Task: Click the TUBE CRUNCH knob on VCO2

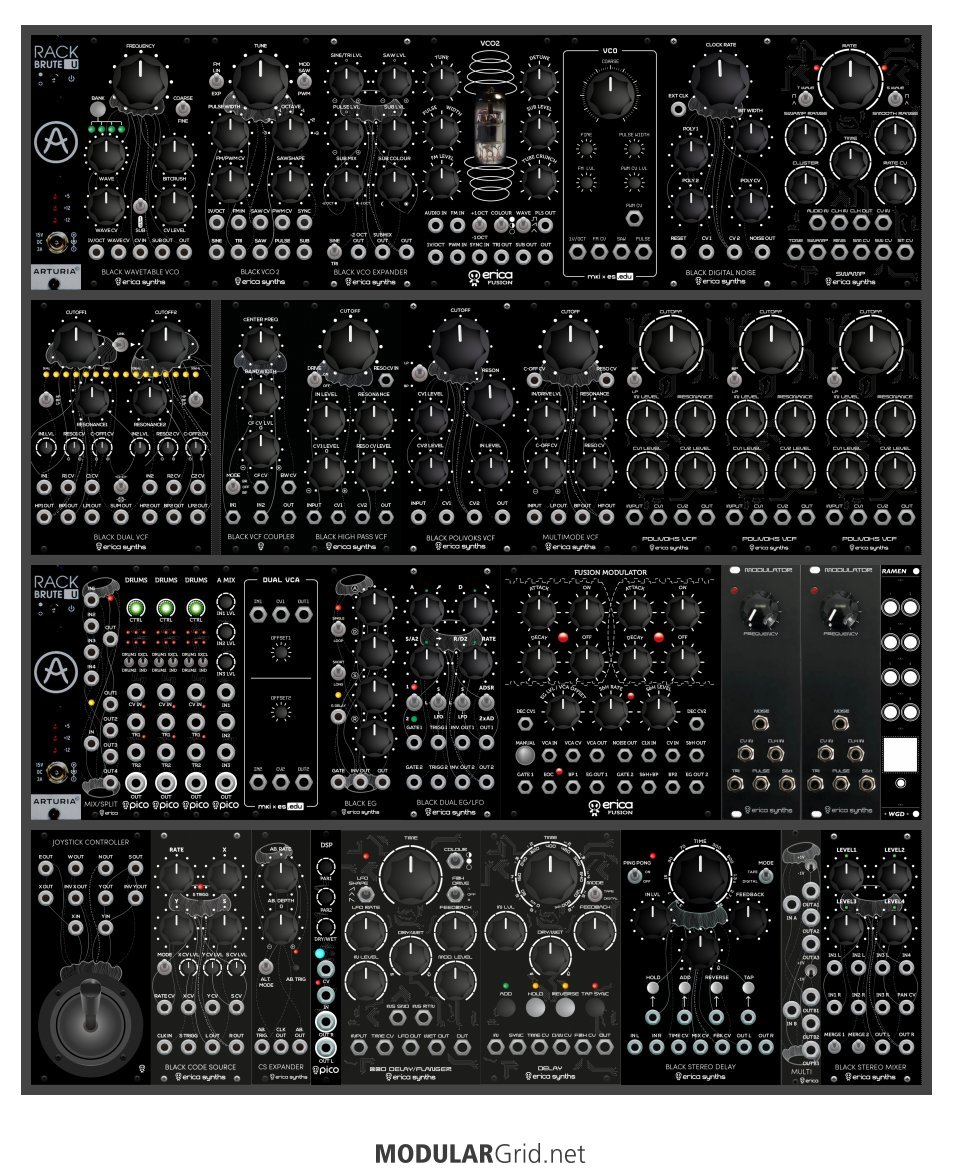Action: coord(539,179)
